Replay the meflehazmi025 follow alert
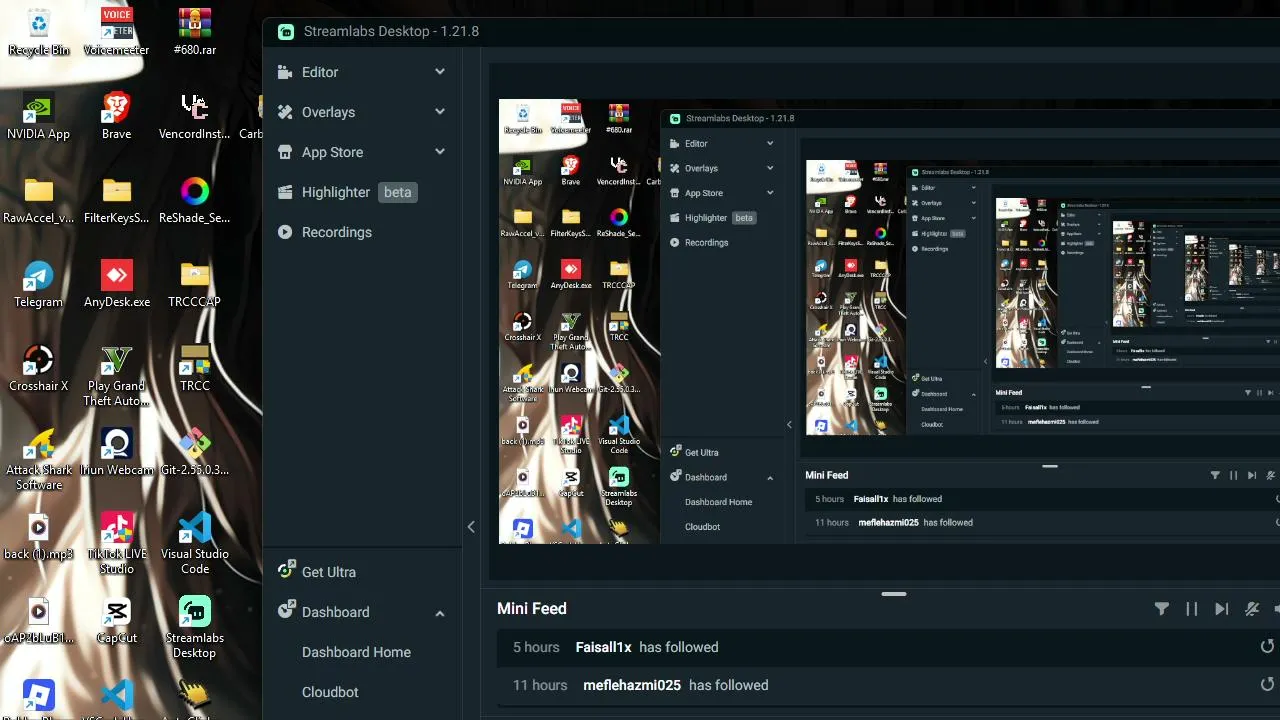Screen dimensions: 1280x720 click(1267, 685)
